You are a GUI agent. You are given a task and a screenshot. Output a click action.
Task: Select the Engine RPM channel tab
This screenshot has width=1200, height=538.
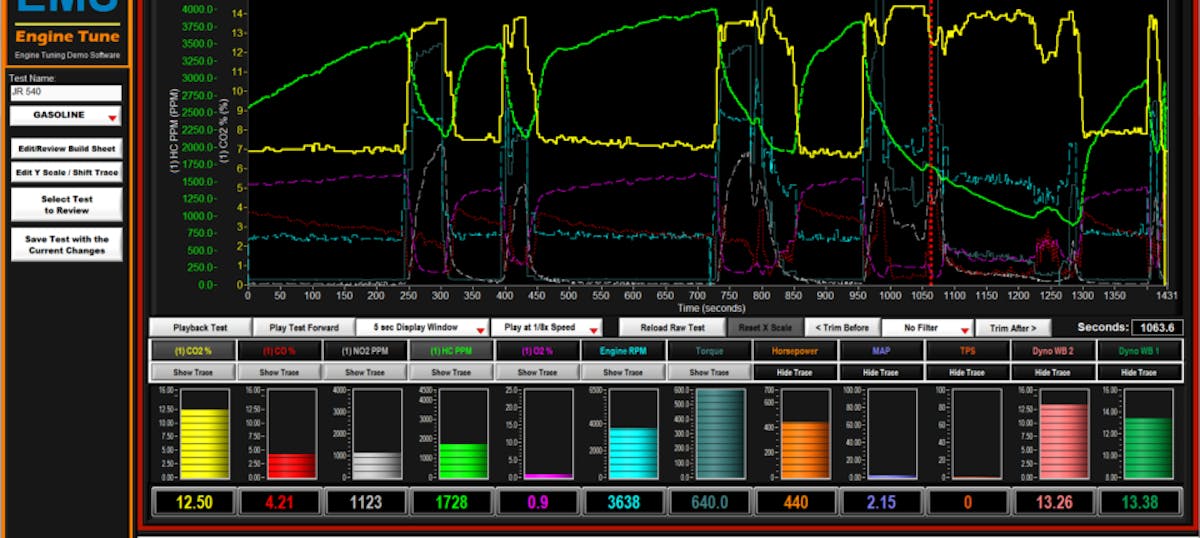[x=625, y=350]
